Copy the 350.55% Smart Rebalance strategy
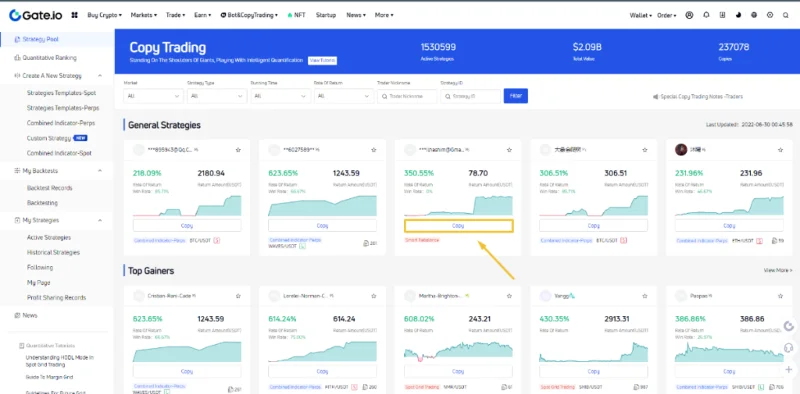 (x=459, y=226)
